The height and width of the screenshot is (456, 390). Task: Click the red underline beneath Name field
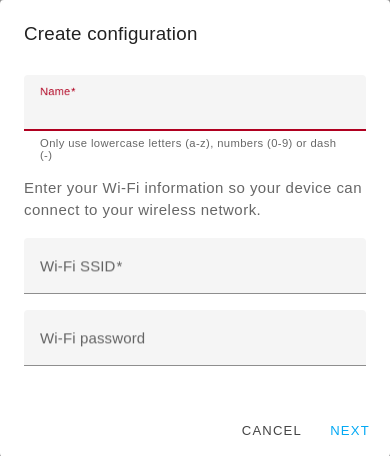tap(195, 130)
